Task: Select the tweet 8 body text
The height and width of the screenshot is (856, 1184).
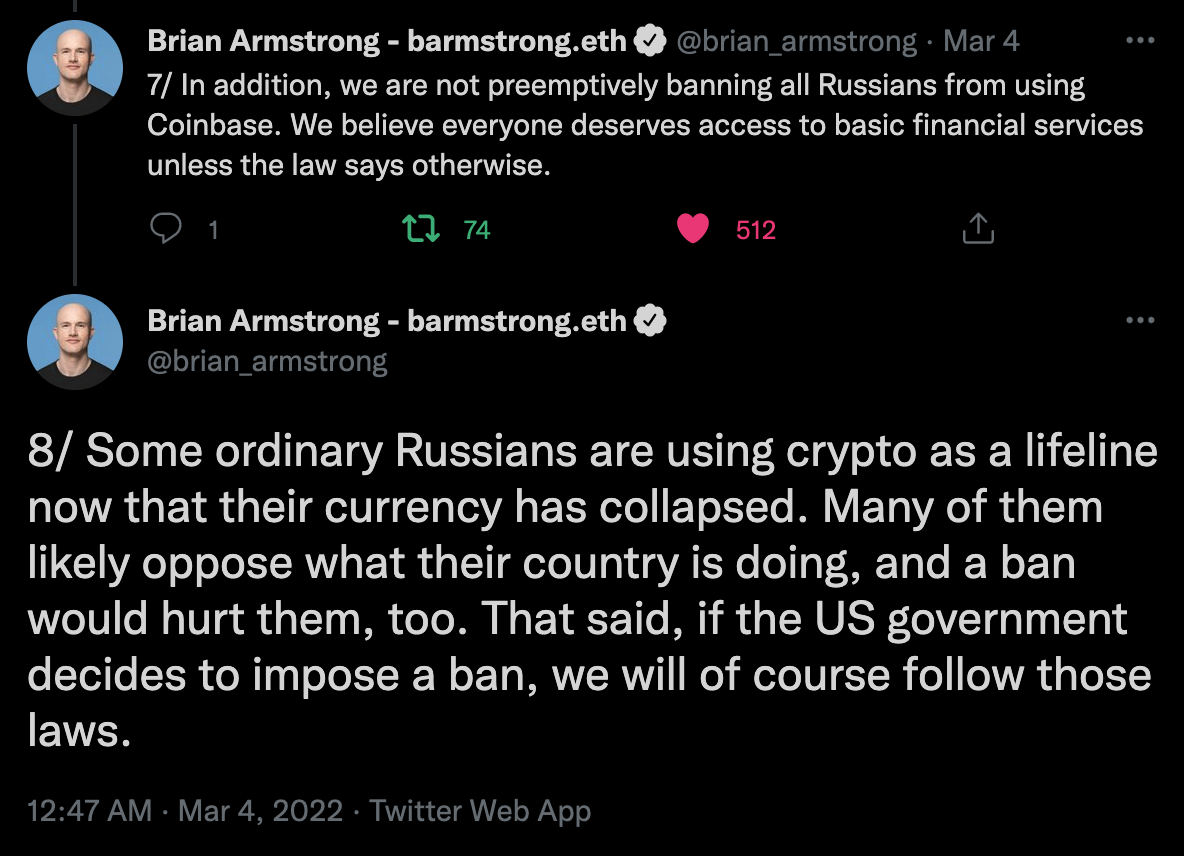Action: [x=592, y=590]
